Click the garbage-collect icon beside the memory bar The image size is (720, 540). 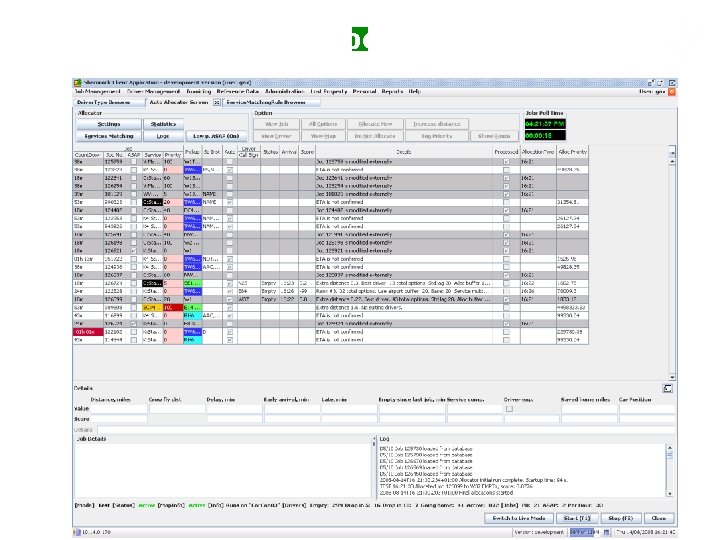coord(607,532)
